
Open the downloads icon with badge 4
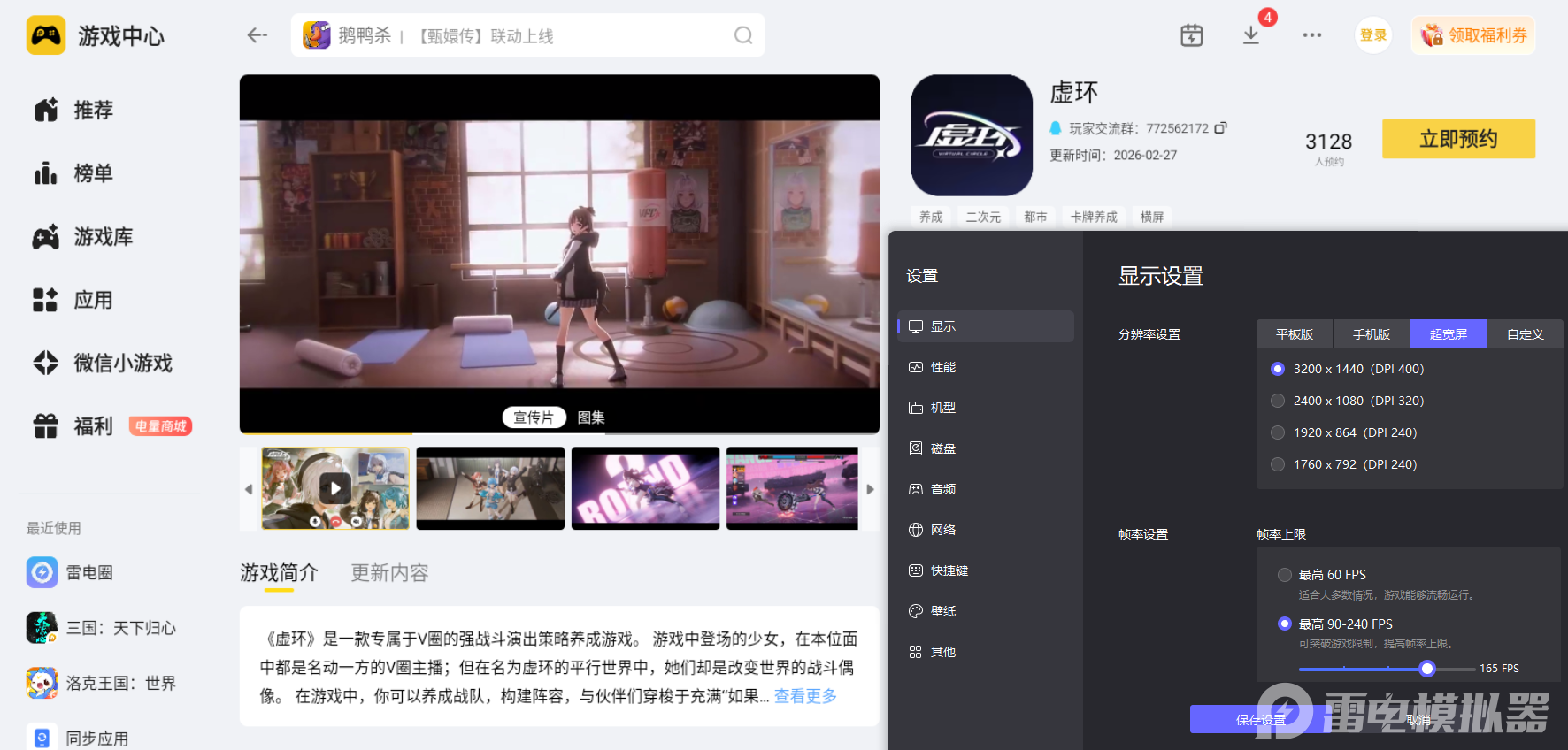click(x=1251, y=35)
